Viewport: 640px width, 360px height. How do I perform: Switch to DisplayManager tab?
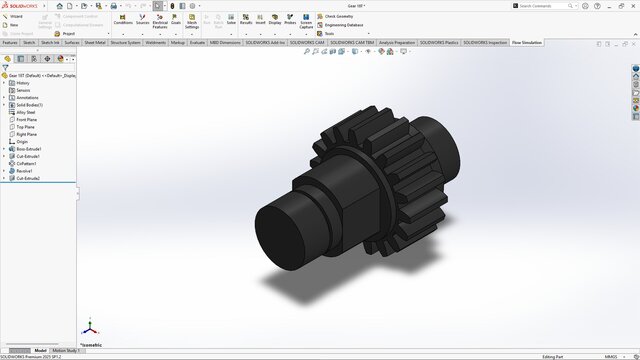click(60, 59)
